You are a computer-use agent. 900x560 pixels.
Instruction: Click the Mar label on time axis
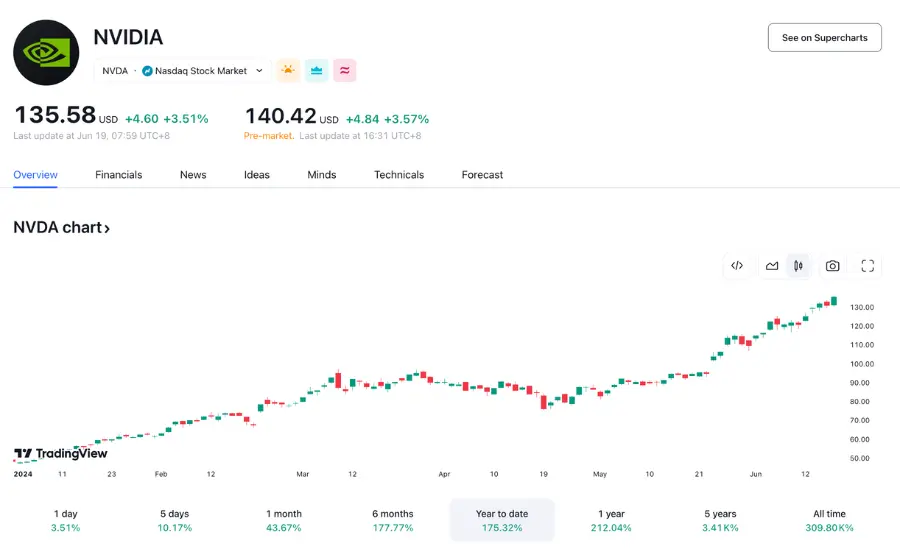pyautogui.click(x=302, y=474)
